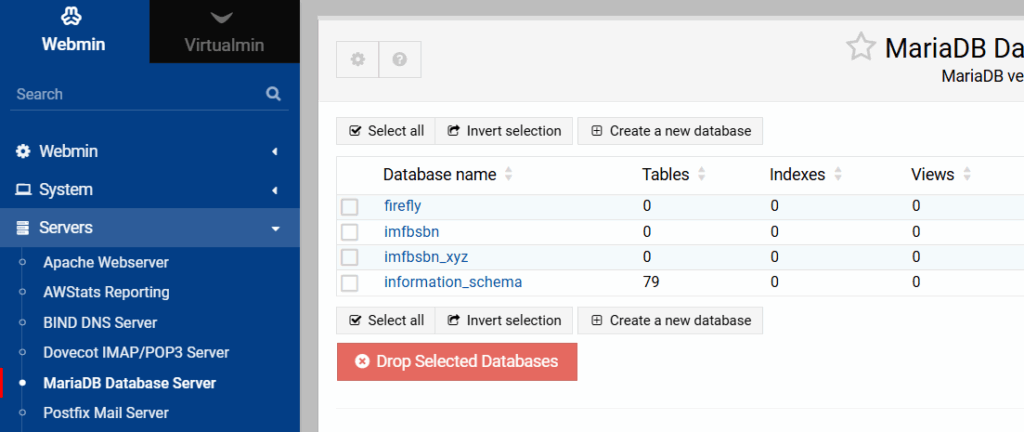Viewport: 1024px width, 432px height.
Task: Expand the Webmin sidebar category
Action: click(150, 152)
